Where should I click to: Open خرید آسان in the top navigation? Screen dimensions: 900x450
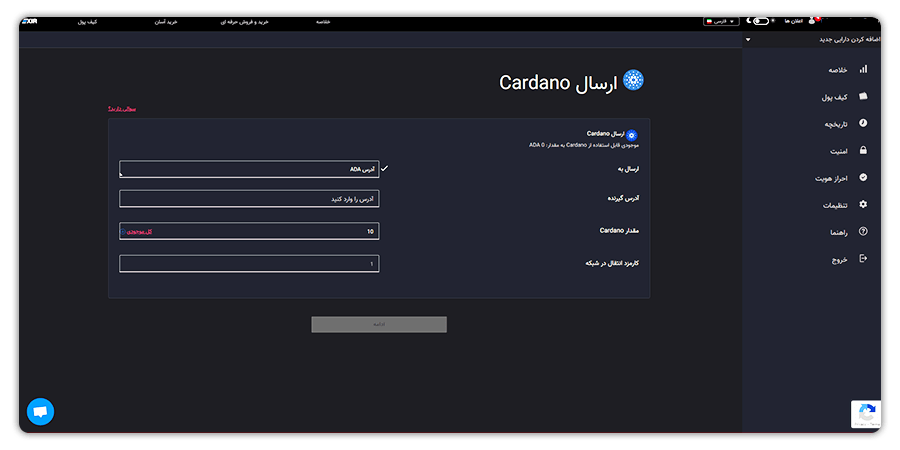pos(166,22)
